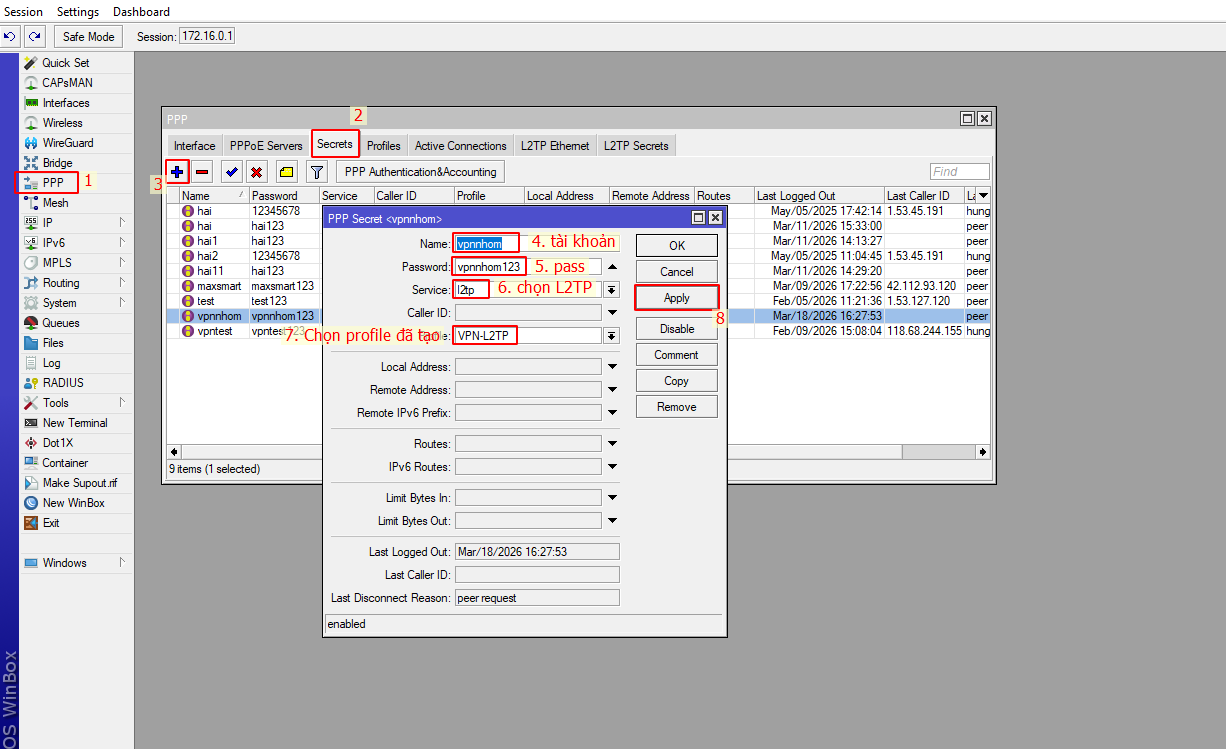The height and width of the screenshot is (749, 1226).
Task: Expand the Limit Bytes In arrow
Action: [x=612, y=498]
